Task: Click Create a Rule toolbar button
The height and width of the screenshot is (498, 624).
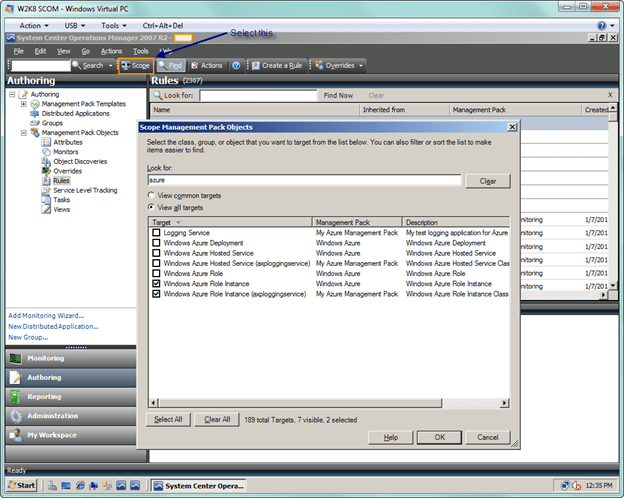Action: pyautogui.click(x=277, y=66)
